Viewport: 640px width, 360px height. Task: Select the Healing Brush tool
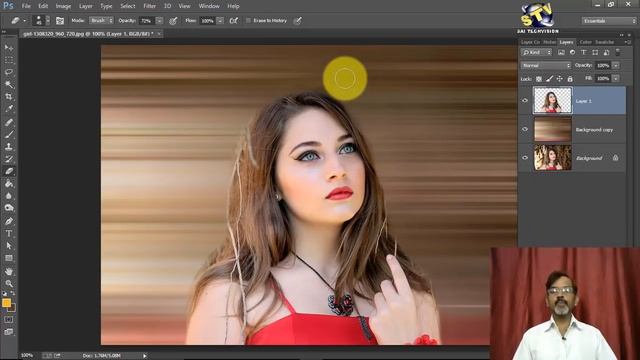coord(9,122)
